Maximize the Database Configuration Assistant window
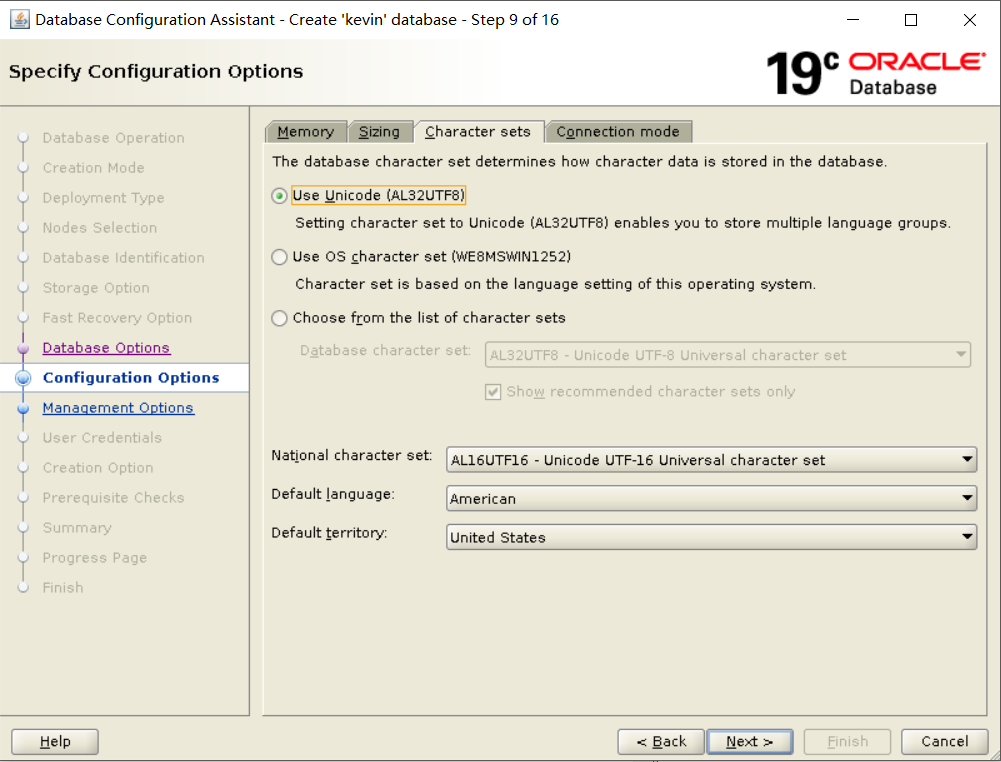 911,20
